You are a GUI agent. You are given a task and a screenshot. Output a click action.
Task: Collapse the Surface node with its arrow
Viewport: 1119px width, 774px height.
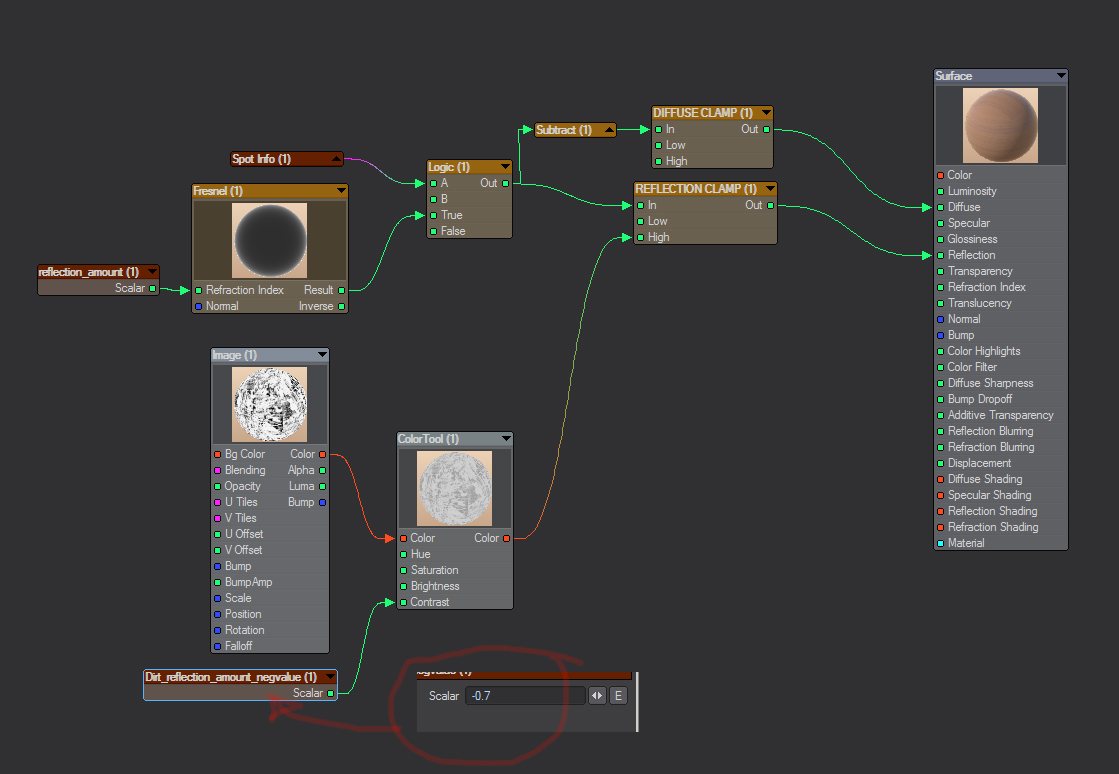point(1060,76)
